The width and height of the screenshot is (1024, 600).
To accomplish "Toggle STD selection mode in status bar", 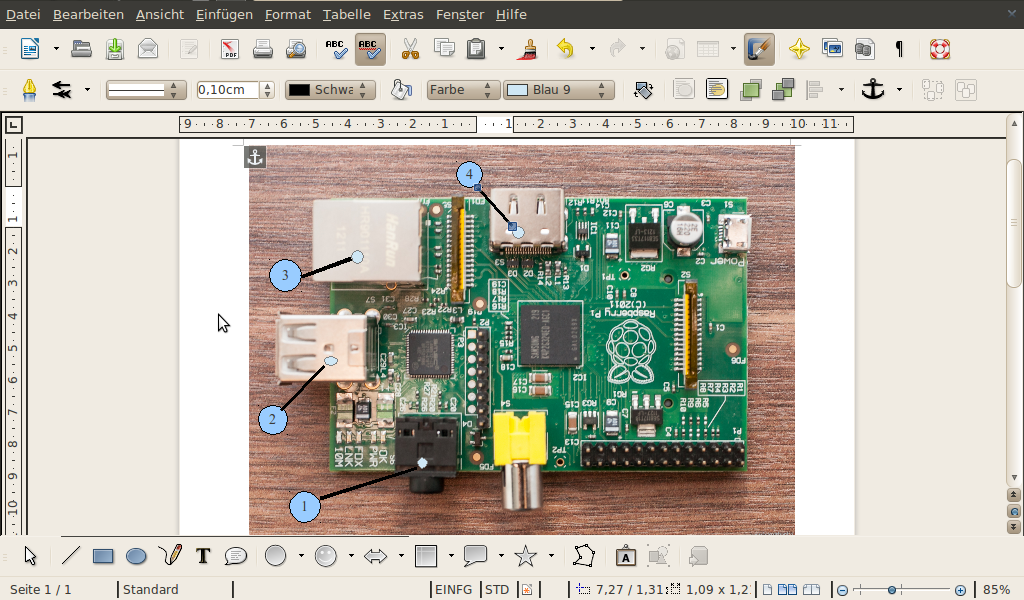I will (497, 590).
